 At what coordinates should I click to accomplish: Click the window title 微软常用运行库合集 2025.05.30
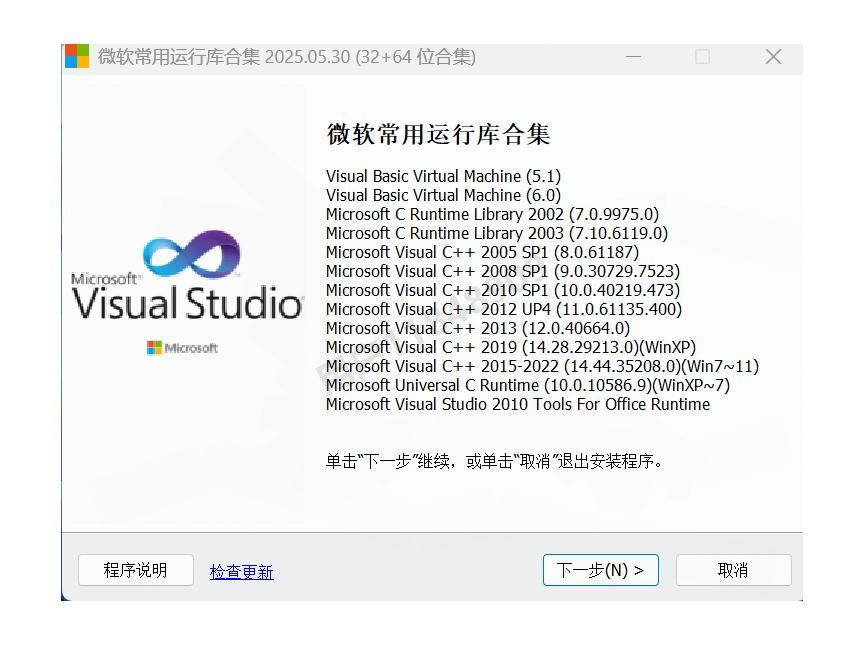pyautogui.click(x=287, y=57)
